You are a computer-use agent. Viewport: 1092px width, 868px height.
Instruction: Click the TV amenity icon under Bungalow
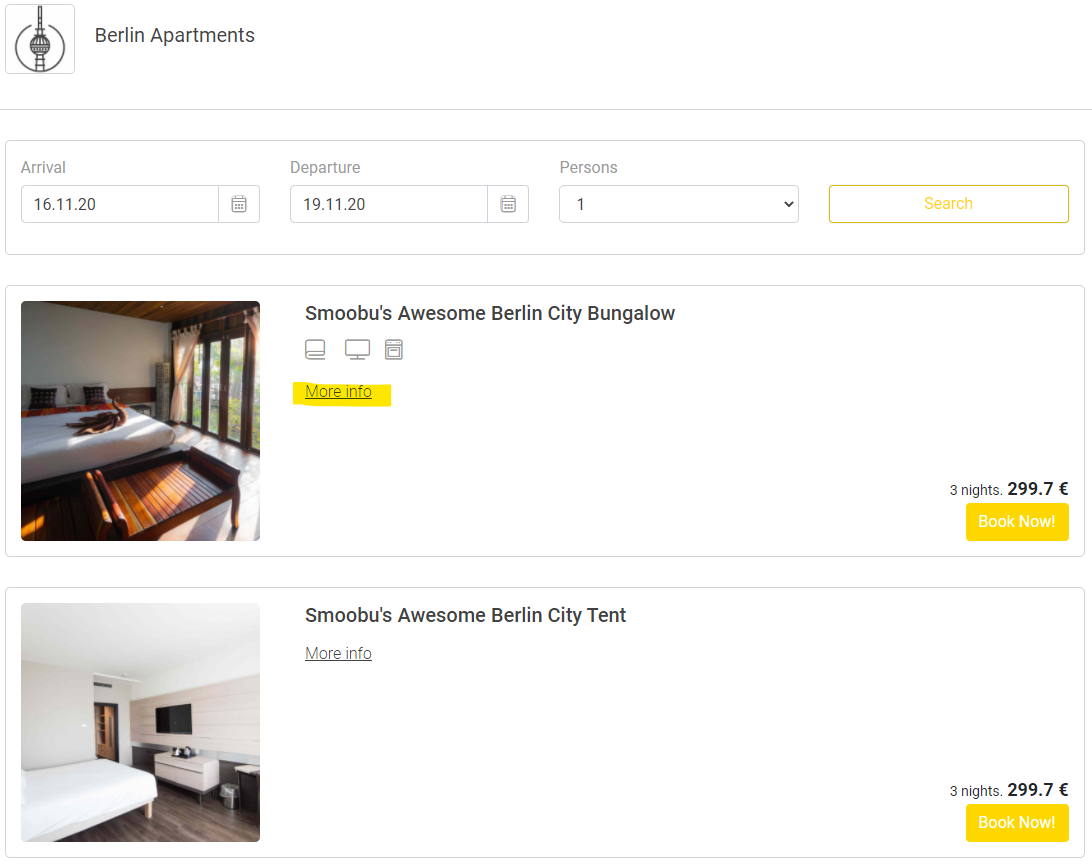(357, 349)
